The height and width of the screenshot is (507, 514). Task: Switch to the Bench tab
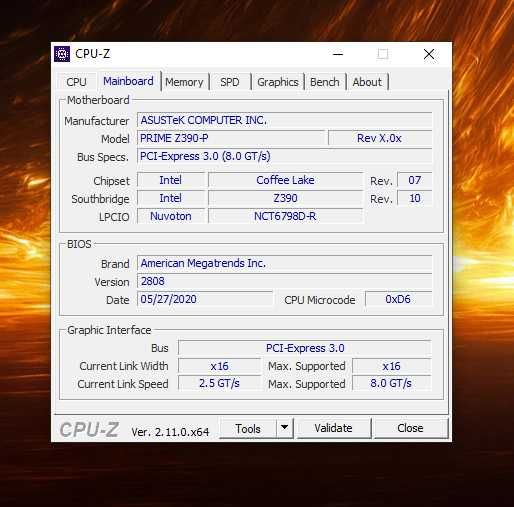(325, 82)
